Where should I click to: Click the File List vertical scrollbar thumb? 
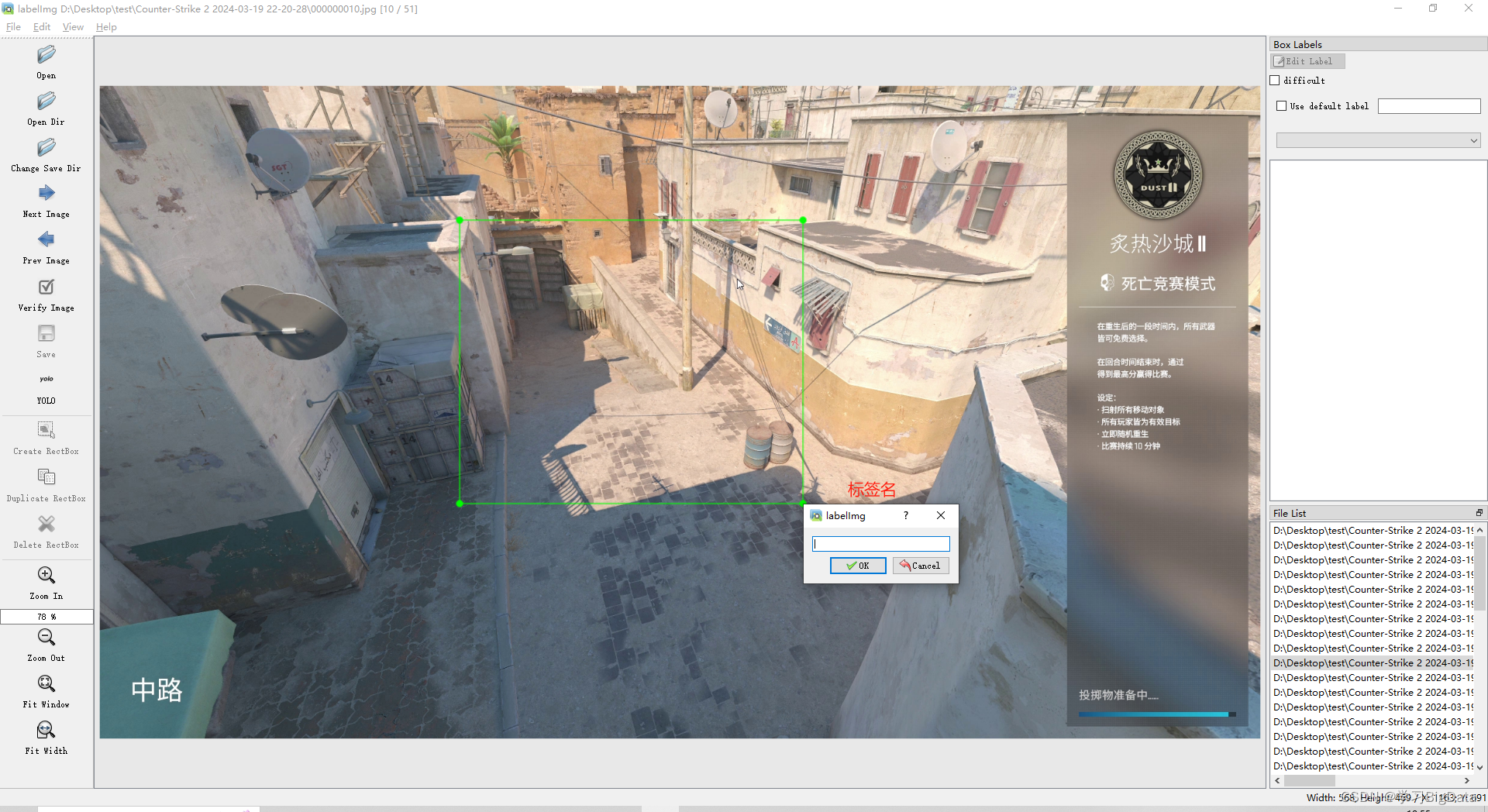(1480, 573)
